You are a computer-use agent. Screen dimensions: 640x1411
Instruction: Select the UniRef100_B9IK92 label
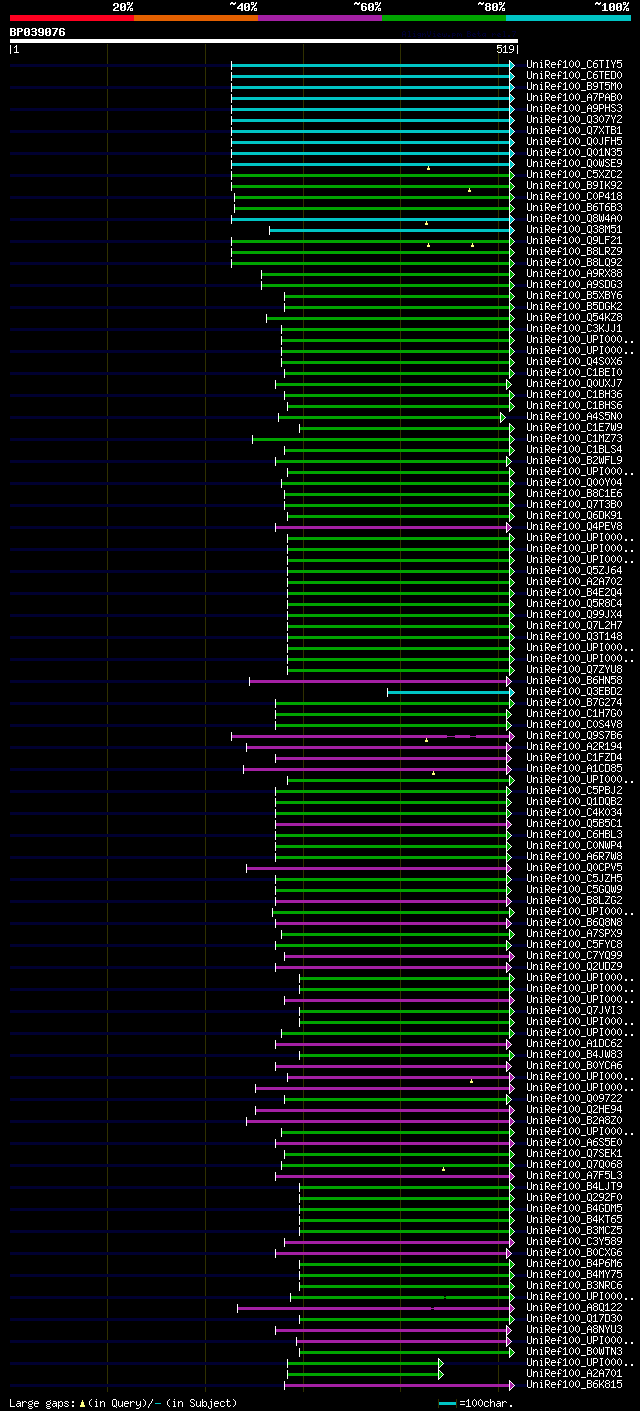tap(575, 185)
